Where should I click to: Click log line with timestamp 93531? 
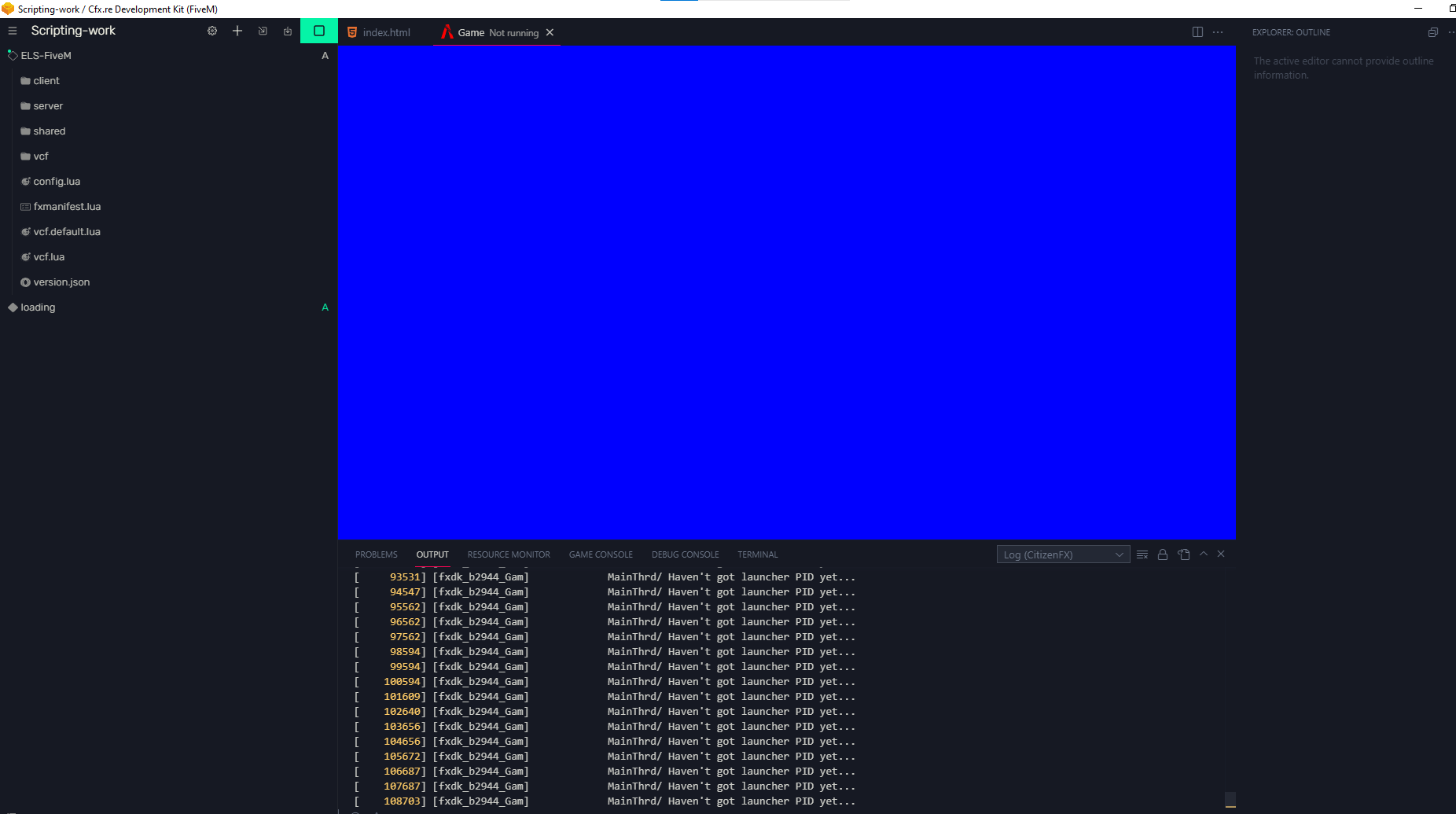[605, 577]
